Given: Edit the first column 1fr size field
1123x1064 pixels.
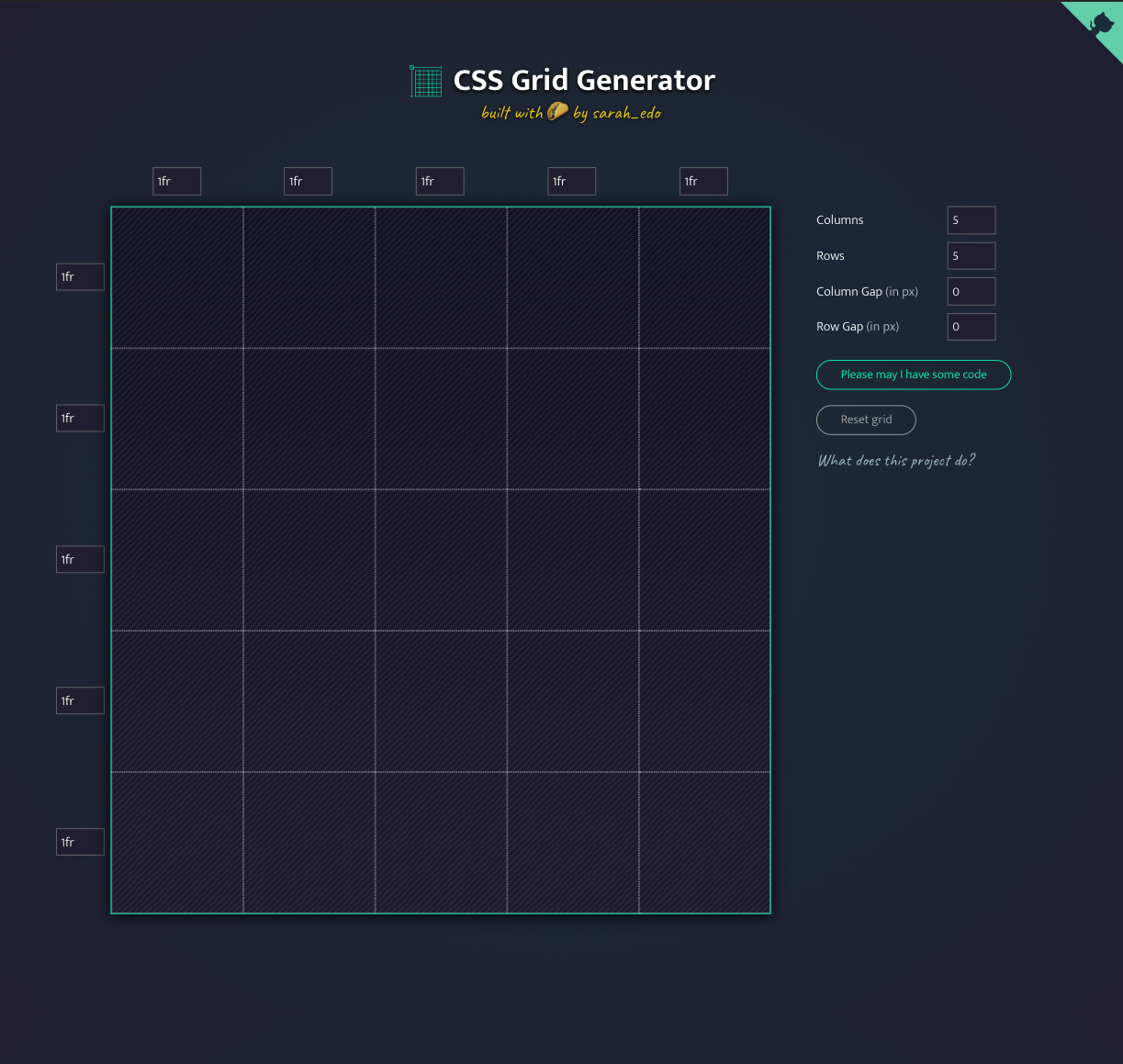Looking at the screenshot, I should [x=176, y=182].
